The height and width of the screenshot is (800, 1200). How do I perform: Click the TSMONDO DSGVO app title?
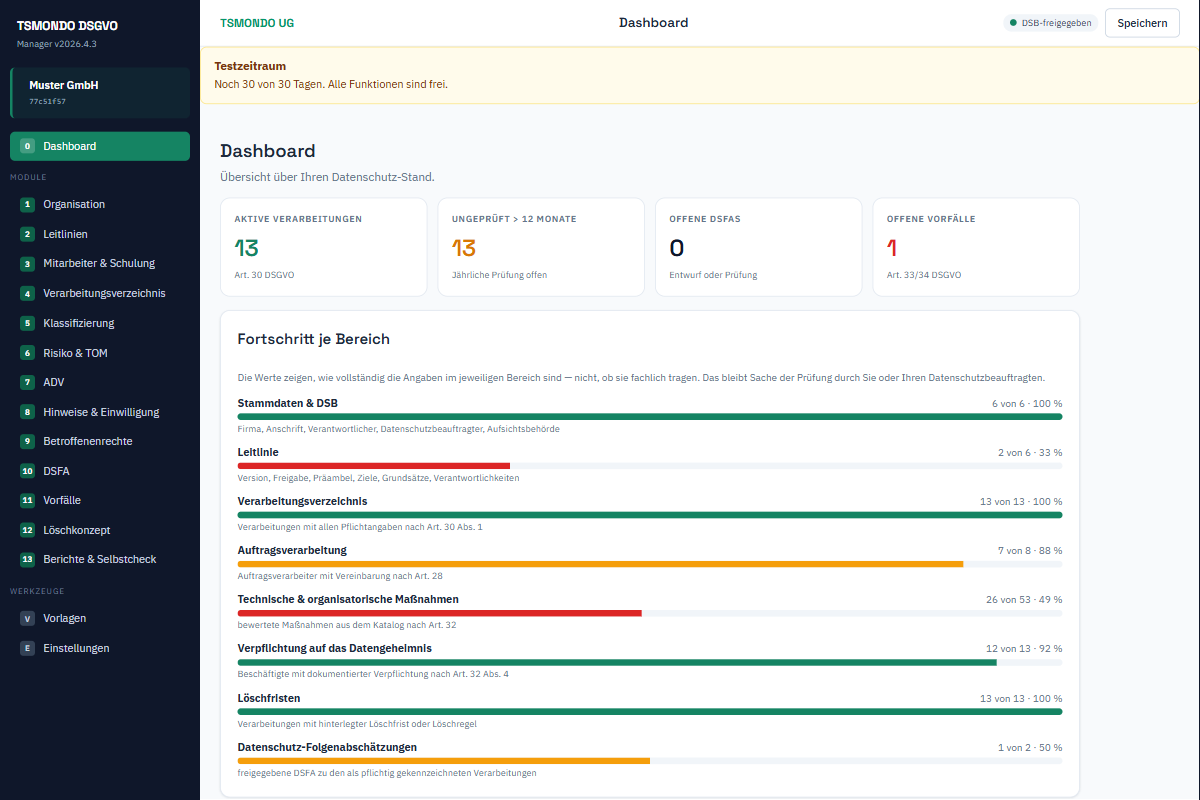pyautogui.click(x=67, y=26)
